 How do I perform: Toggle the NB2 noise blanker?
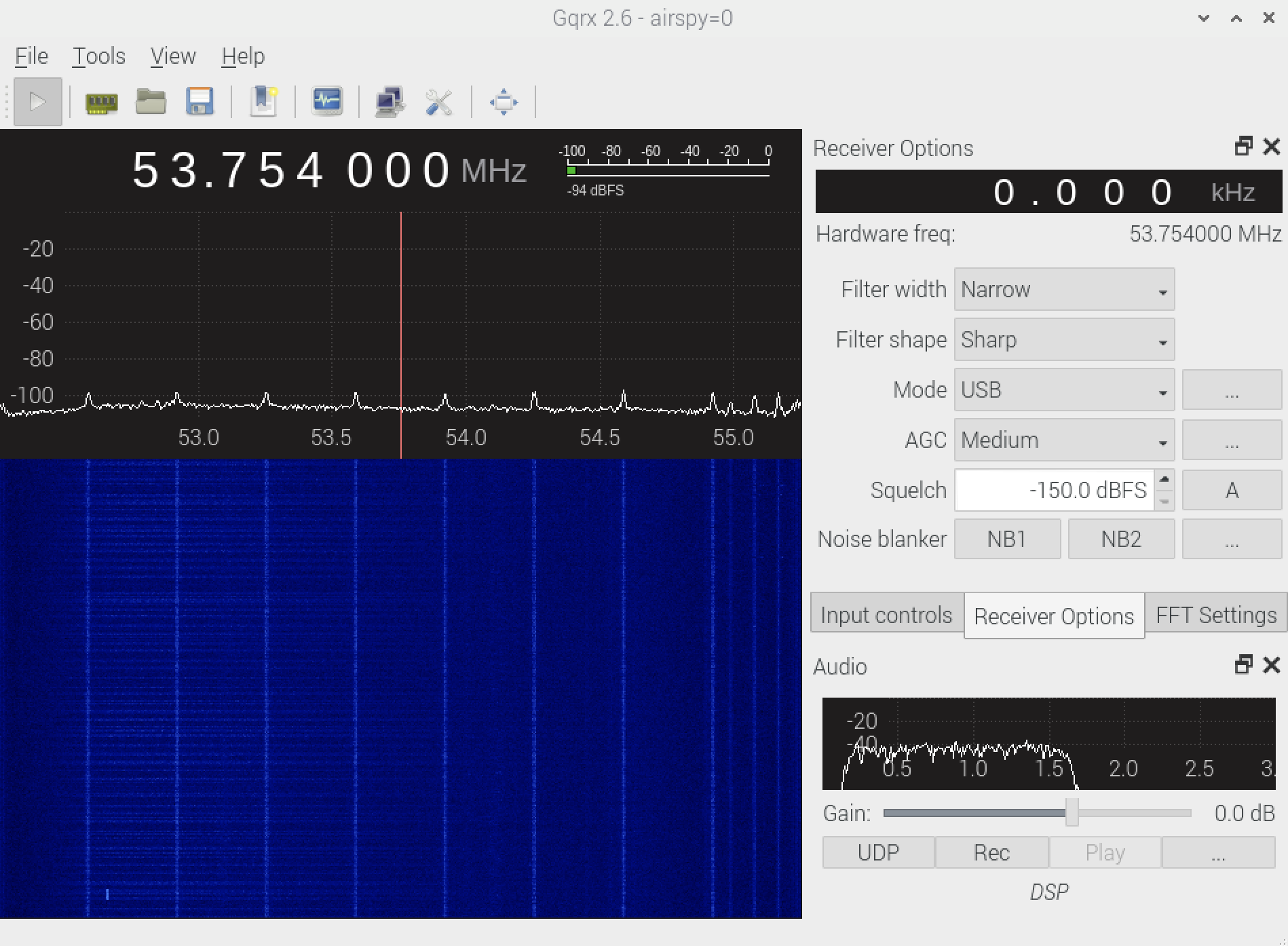1121,540
